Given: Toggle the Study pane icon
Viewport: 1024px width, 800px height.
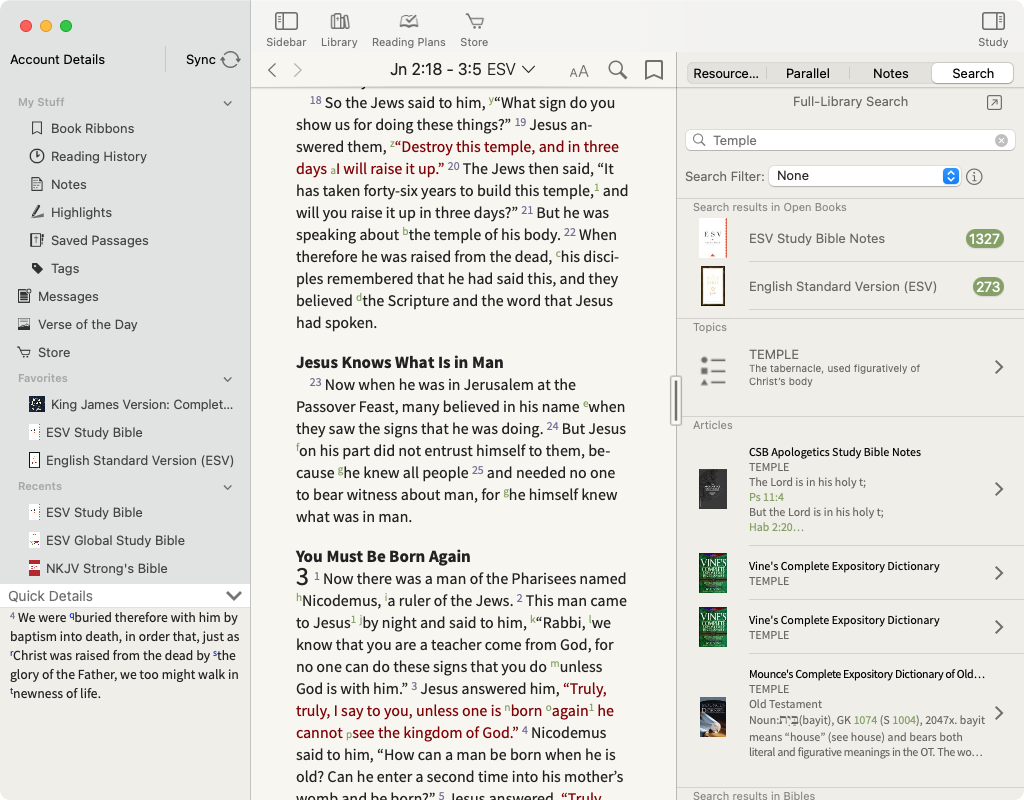Looking at the screenshot, I should 992,22.
